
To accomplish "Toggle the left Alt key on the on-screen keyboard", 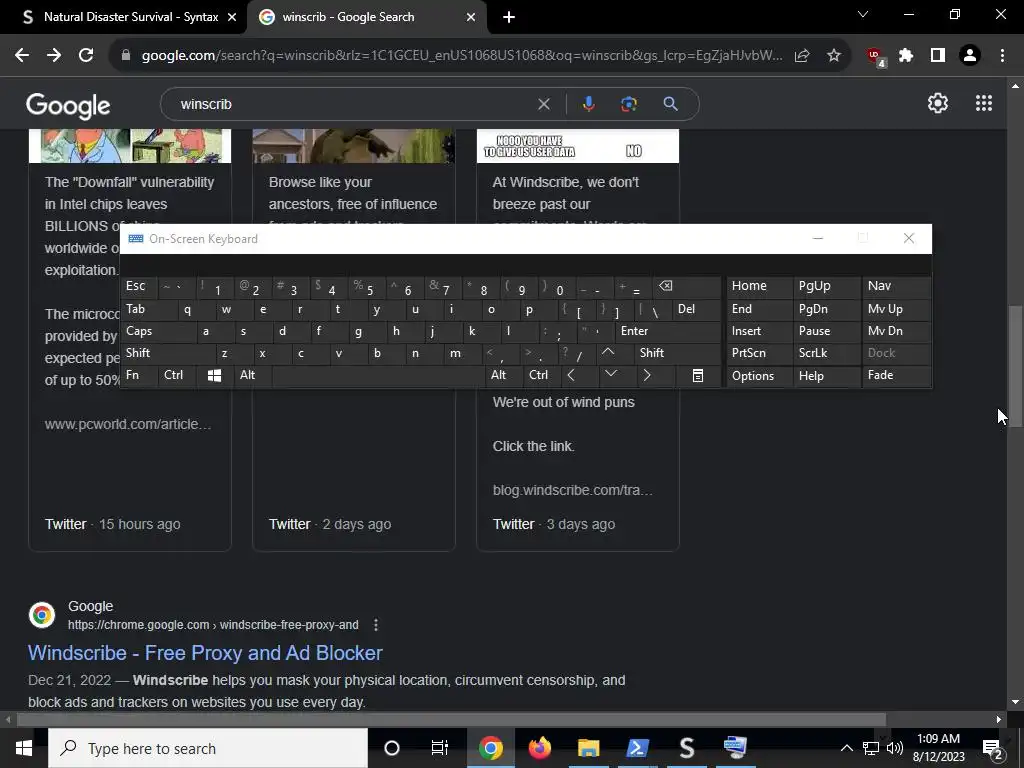I will point(252,376).
